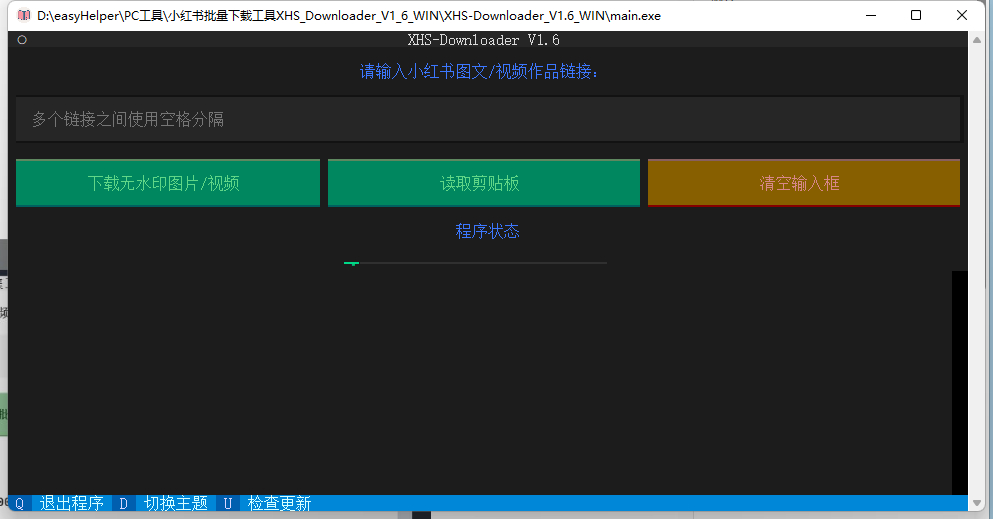Viewport: 993px width, 519px height.
Task: Click the Q key hint in the footer
Action: pyautogui.click(x=20, y=503)
